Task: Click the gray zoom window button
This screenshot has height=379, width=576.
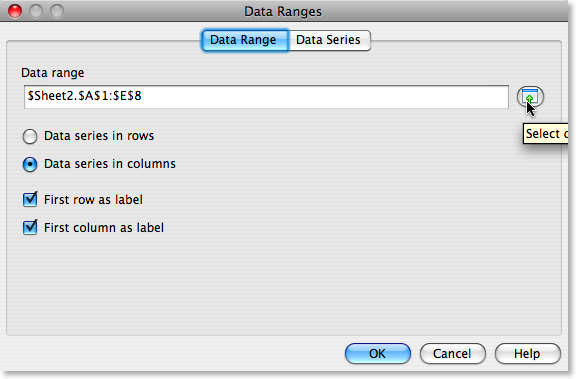Action: 57,11
